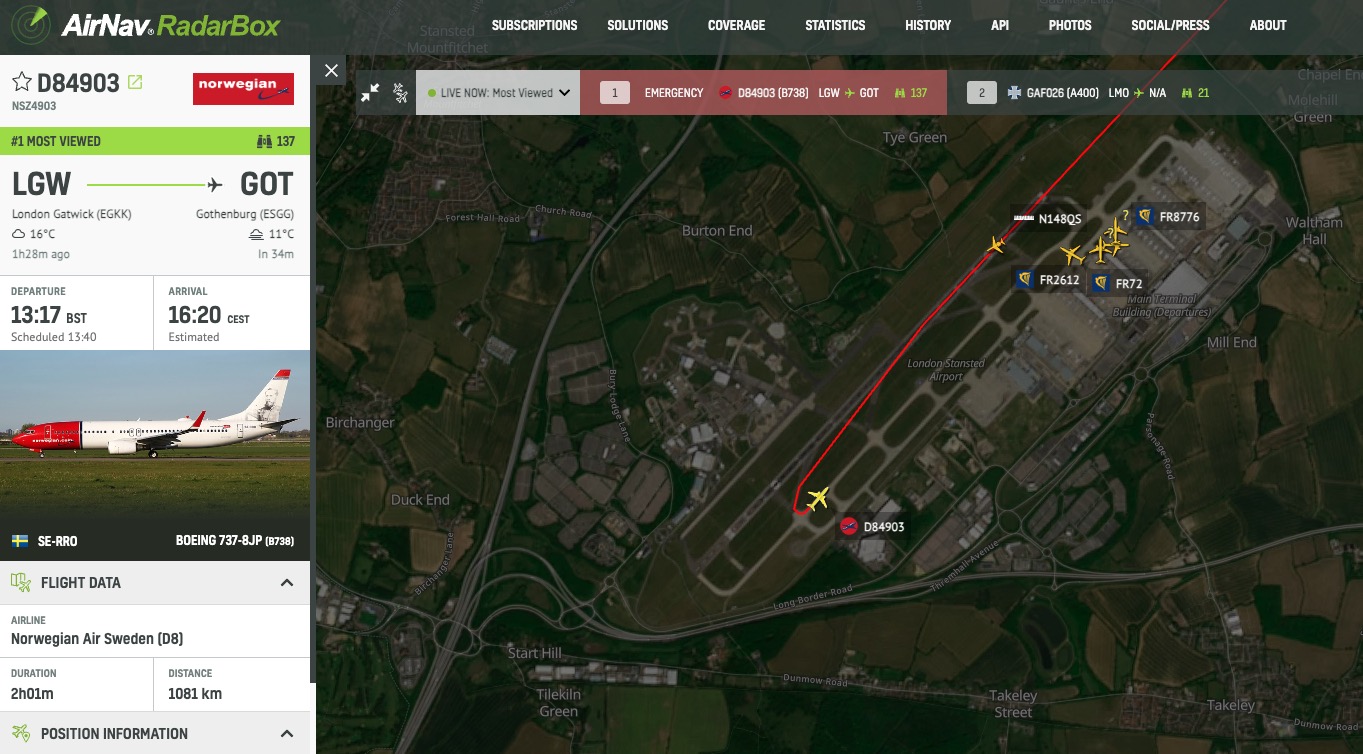
Task: Click the FR8776 flight label on the map
Action: (1179, 217)
